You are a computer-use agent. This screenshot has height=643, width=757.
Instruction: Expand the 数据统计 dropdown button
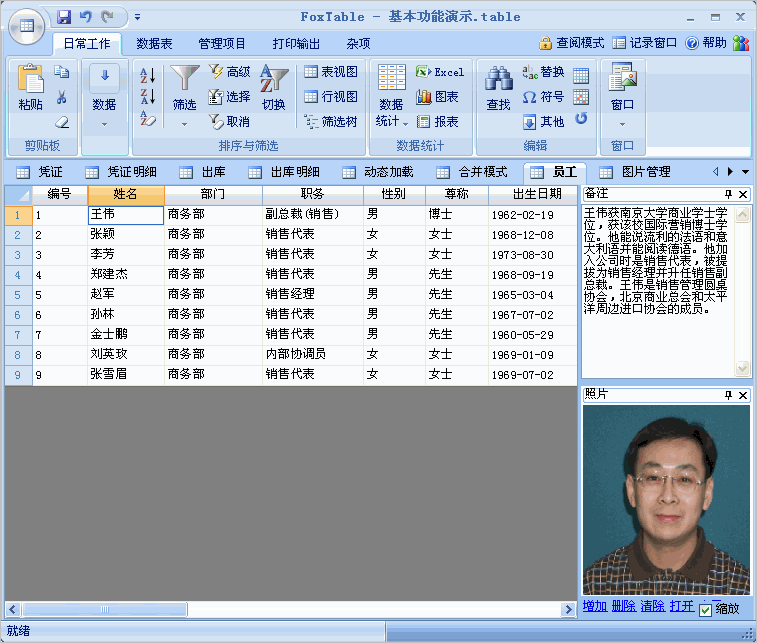(x=392, y=121)
